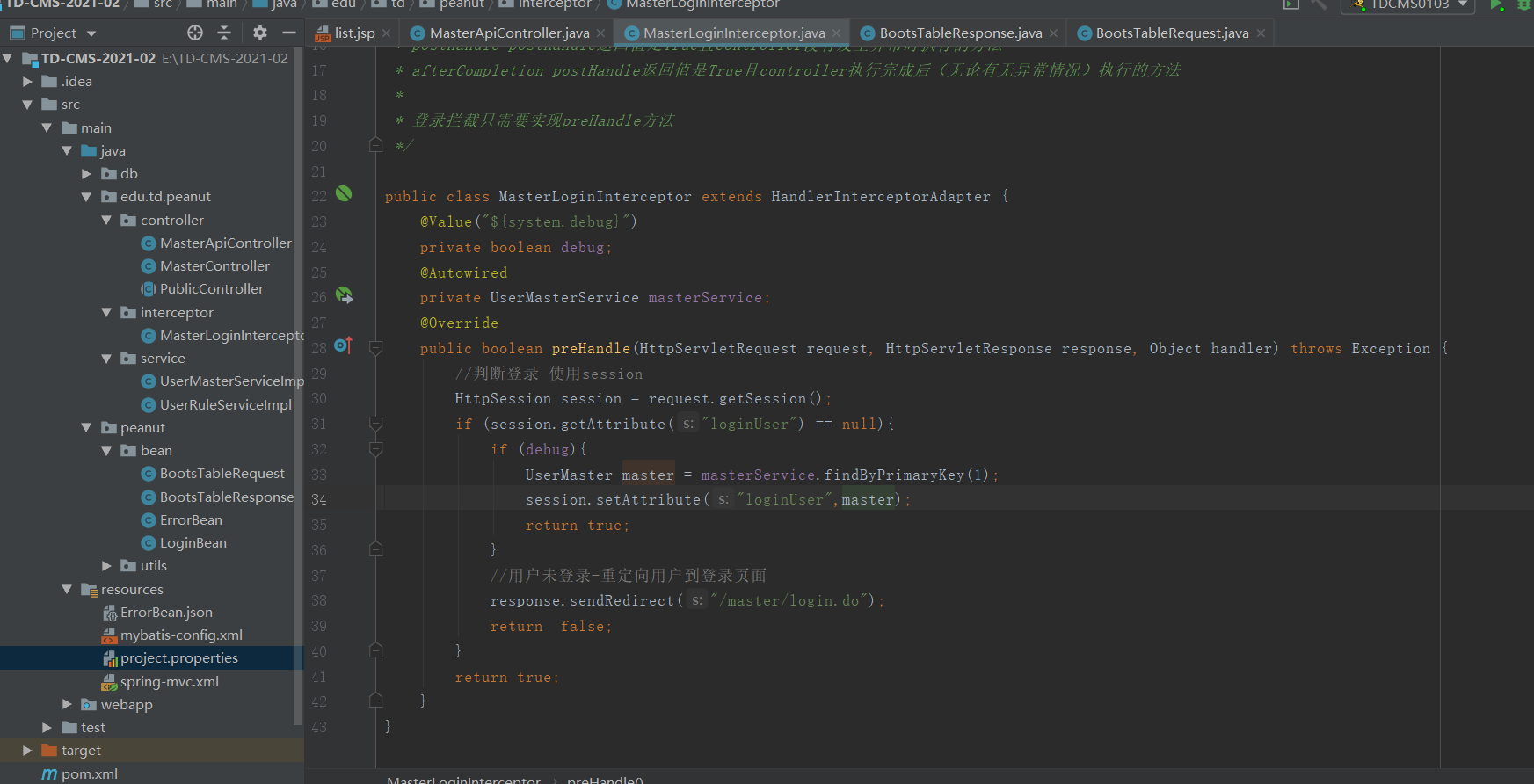Click the locate/select opened file icon
The image size is (1534, 784).
(195, 33)
